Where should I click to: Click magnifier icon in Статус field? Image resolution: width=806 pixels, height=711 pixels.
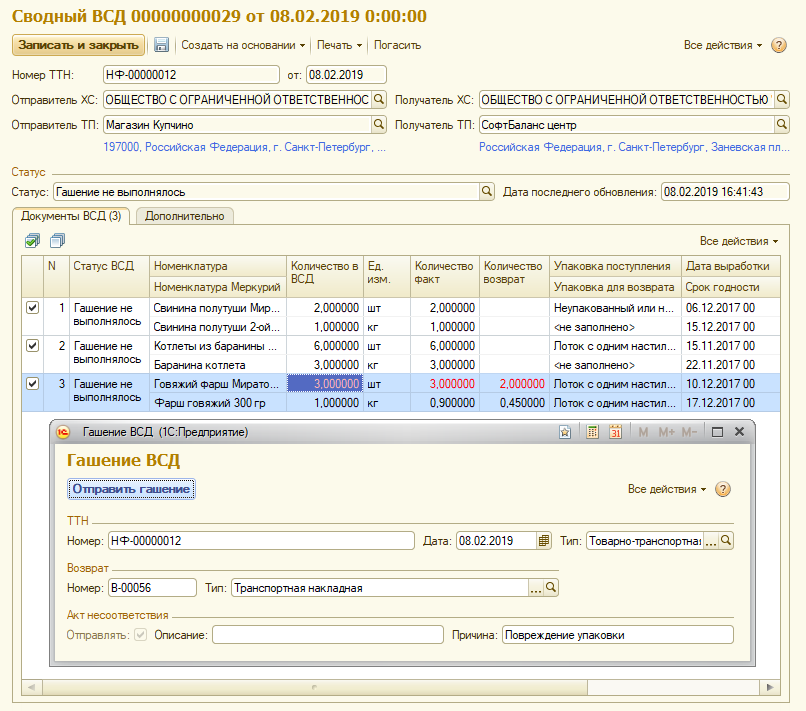(x=487, y=192)
